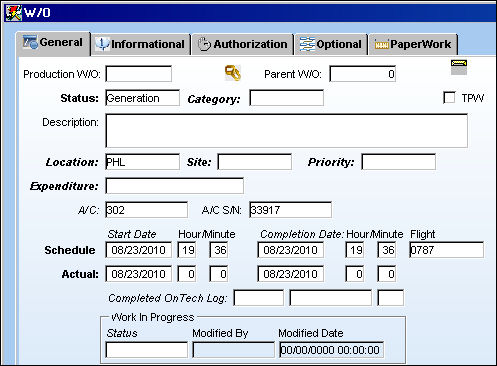Click the Schedule start Minute field
Viewport: 497px width, 366px height.
click(219, 250)
